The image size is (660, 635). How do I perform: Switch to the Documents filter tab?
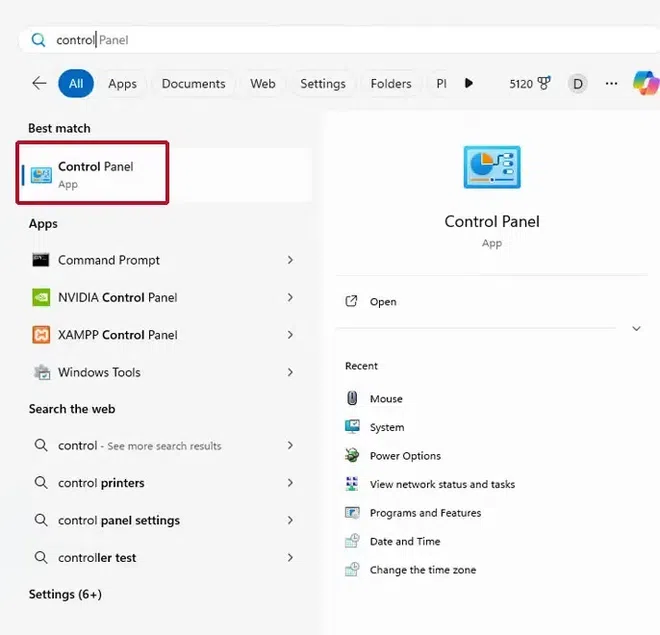click(x=193, y=83)
